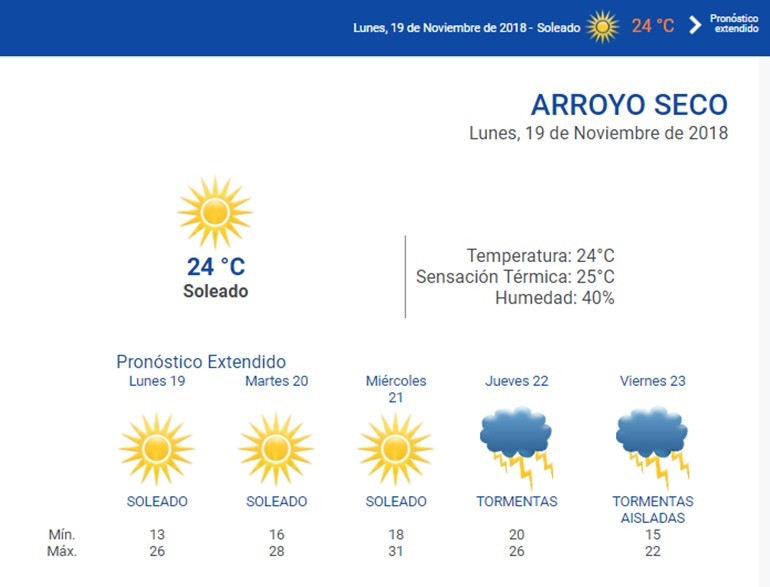The width and height of the screenshot is (770, 587).
Task: Select the Lunes 19 sunny icon
Action: point(157,449)
